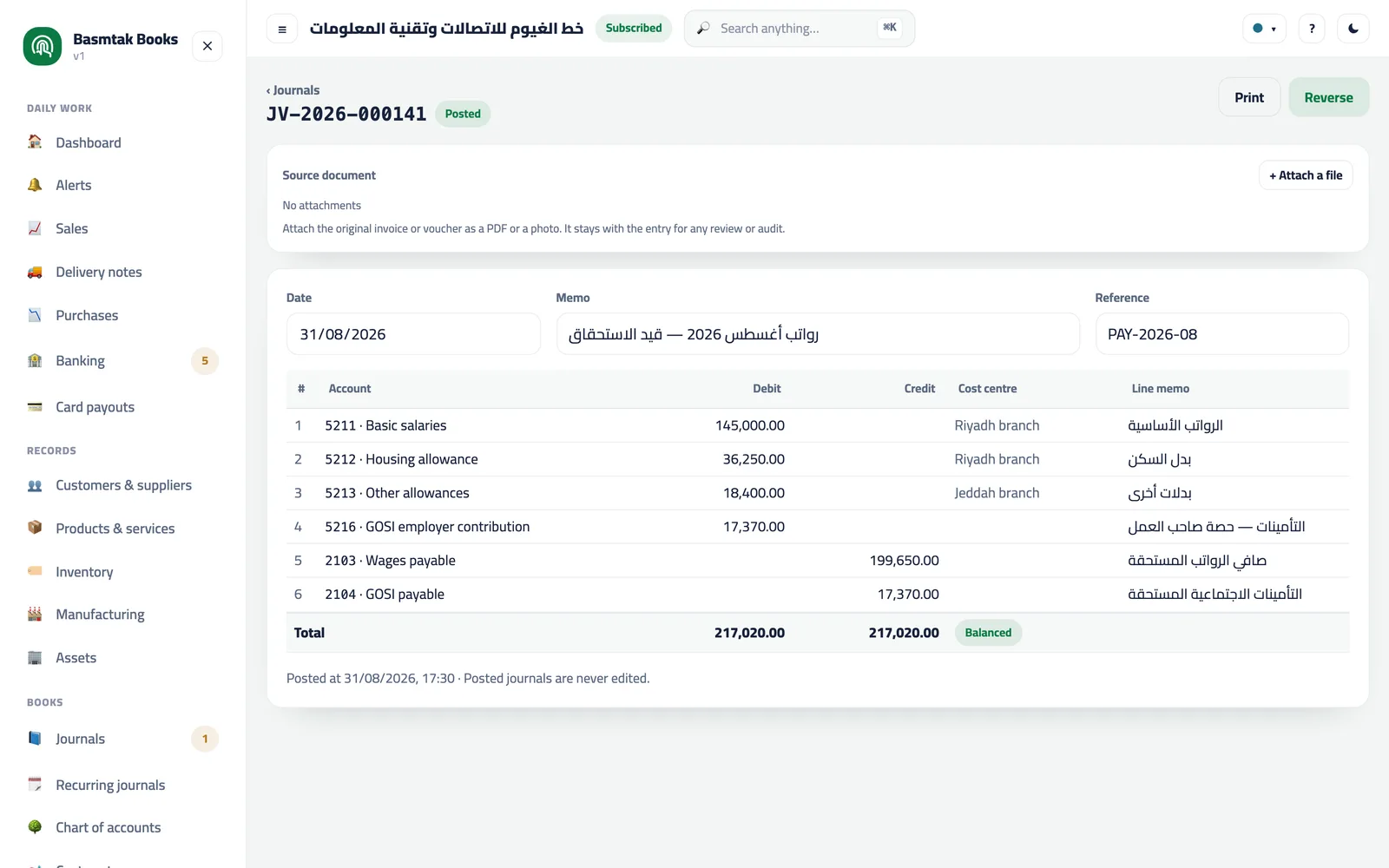
Task: Click Customers & suppliers people icon
Action: pyautogui.click(x=35, y=485)
